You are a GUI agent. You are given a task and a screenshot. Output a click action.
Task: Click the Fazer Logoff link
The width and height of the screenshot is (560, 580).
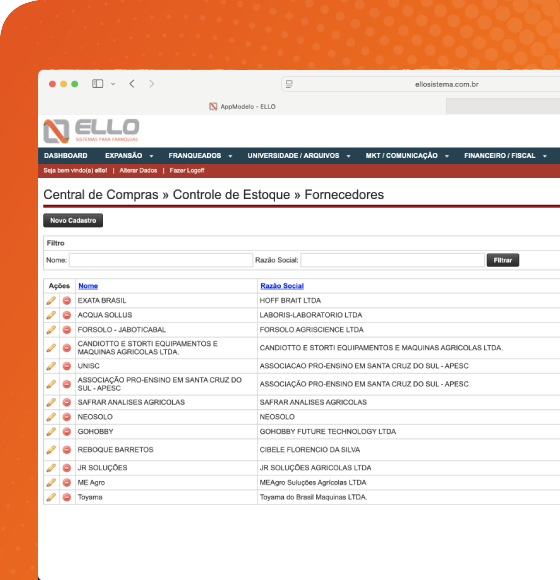(x=187, y=171)
